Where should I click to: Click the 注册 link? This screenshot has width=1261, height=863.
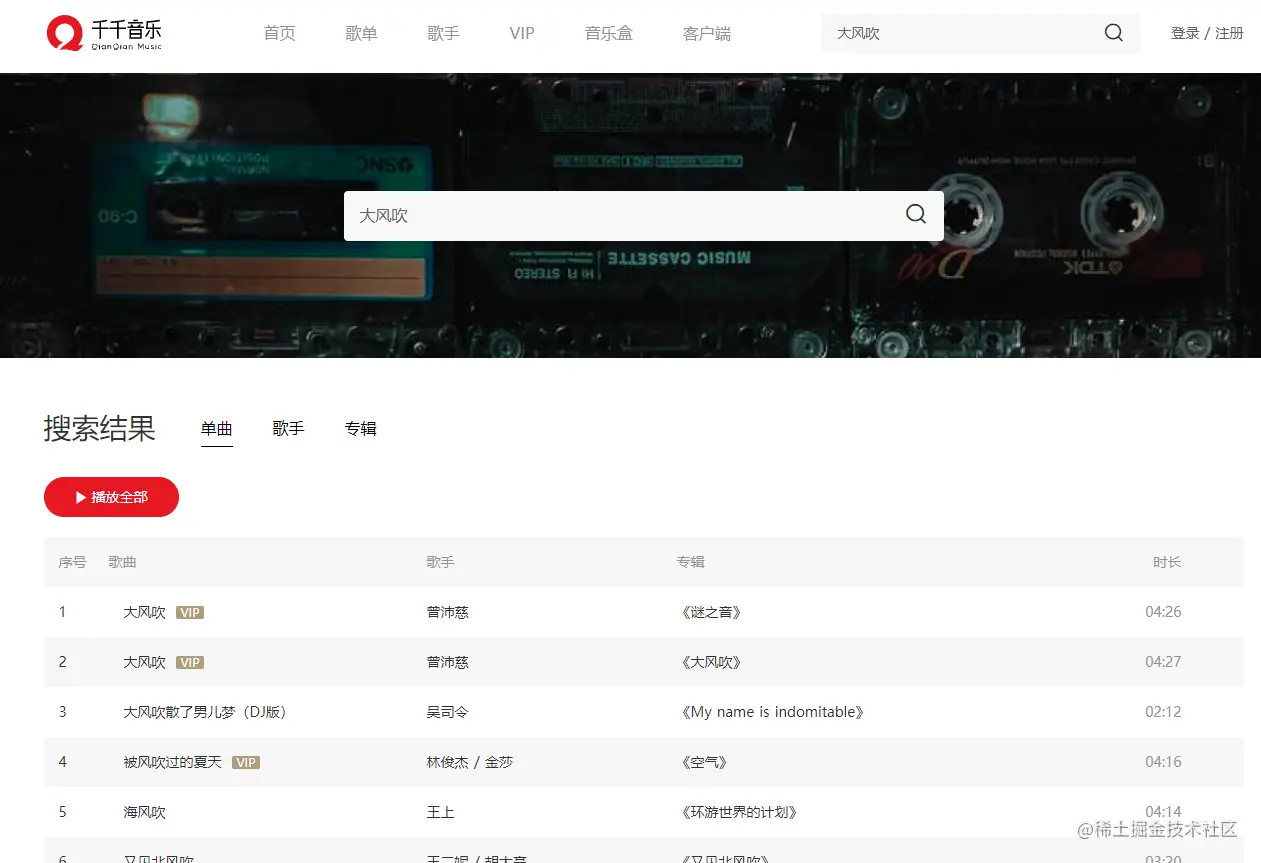[1230, 33]
